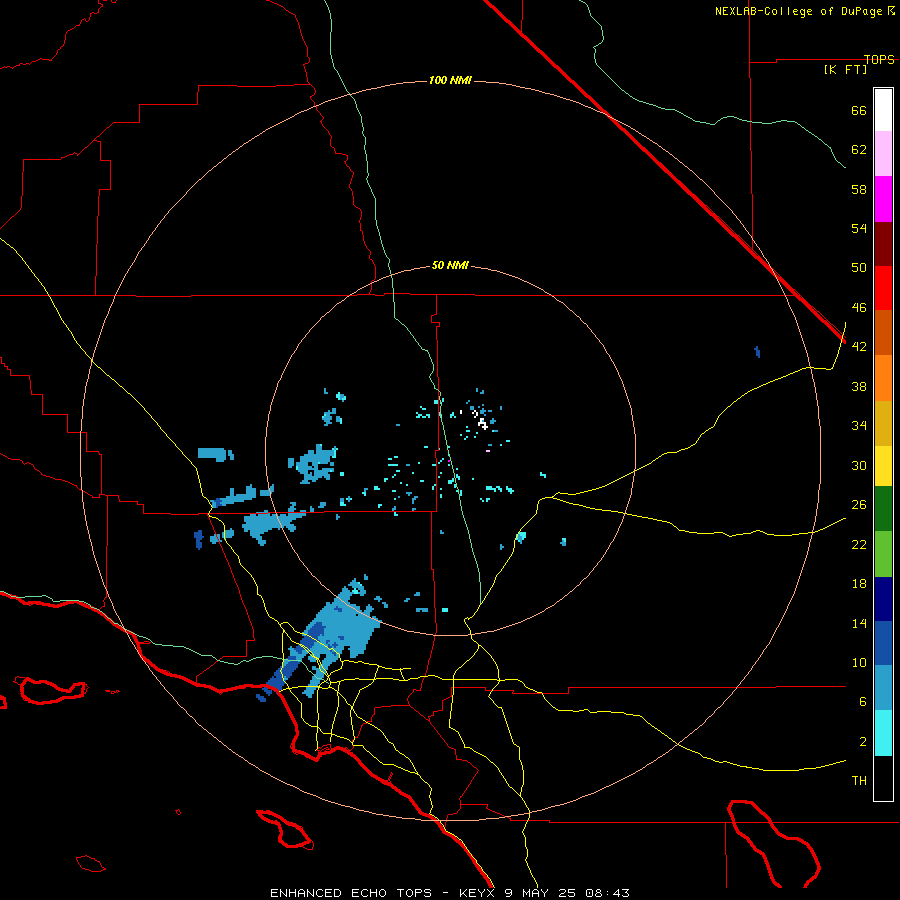Click the medium blue legend swatch between 10 and 14
This screenshot has height=900, width=900.
[x=883, y=643]
